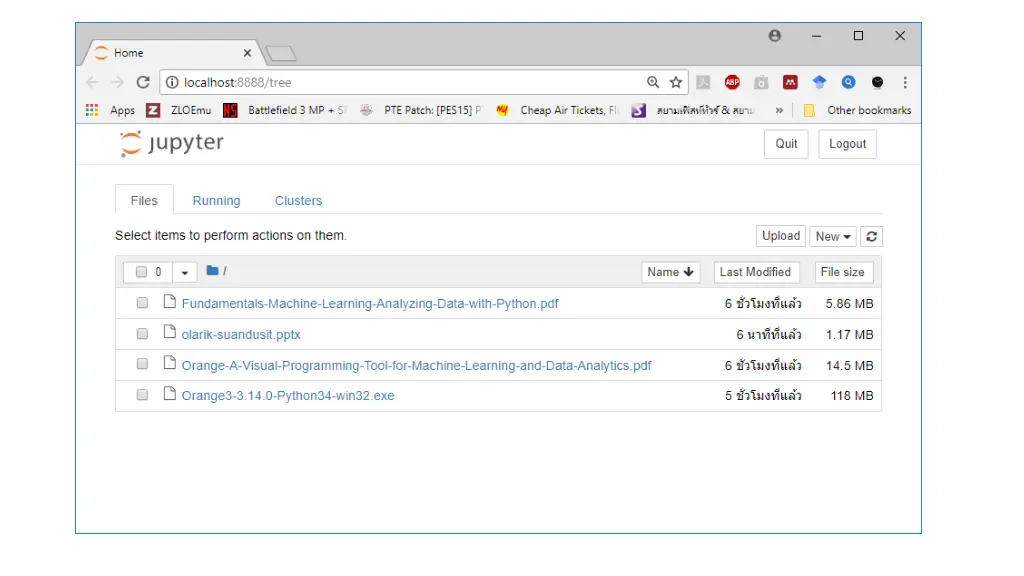Viewport: 1024px width, 576px height.
Task: Show hidden bookmarks with the chevron
Action: pos(779,110)
